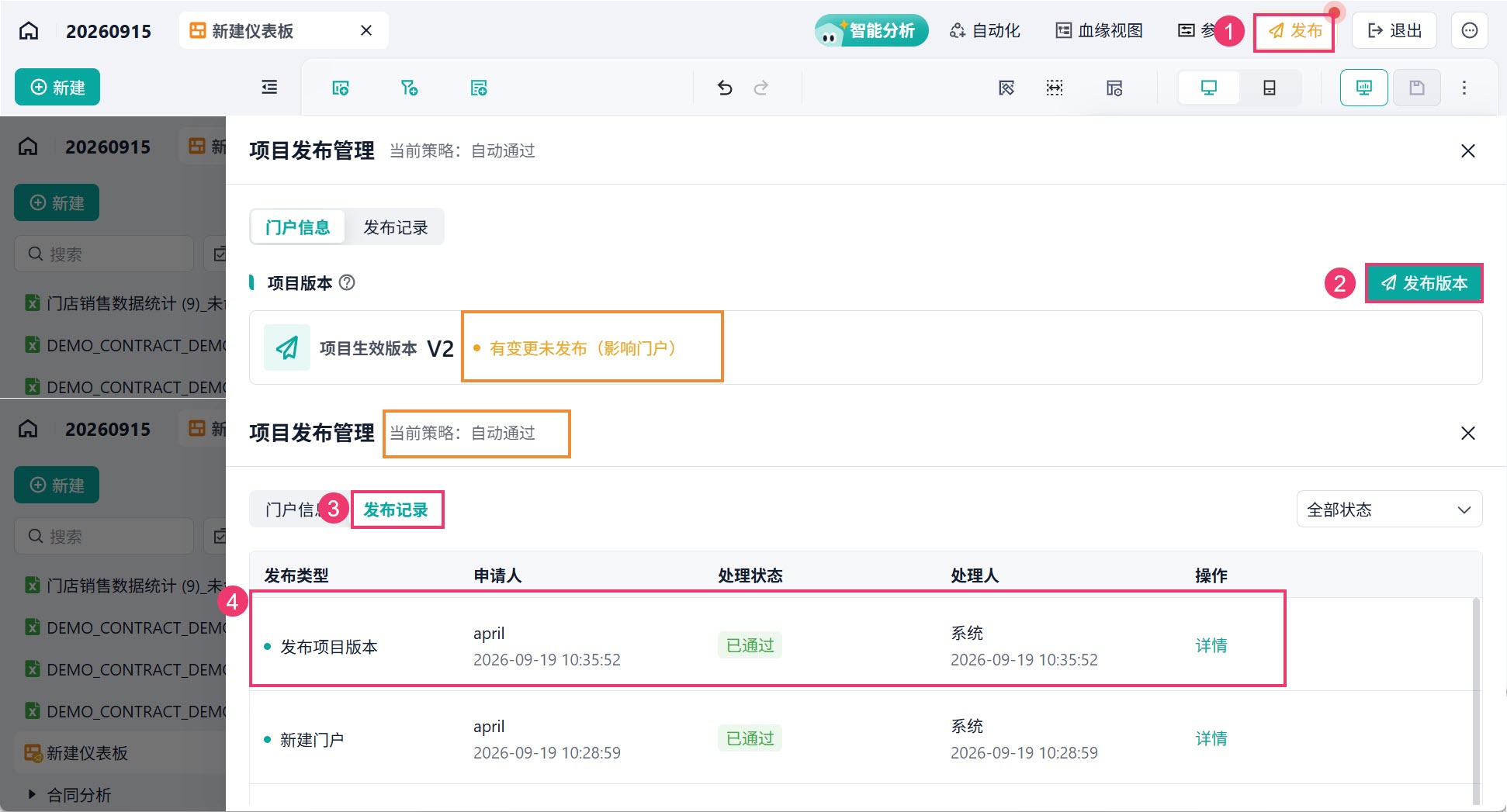This screenshot has height=812, width=1507.
Task: Click the green 新建 button in the toolbar
Action: 57,88
